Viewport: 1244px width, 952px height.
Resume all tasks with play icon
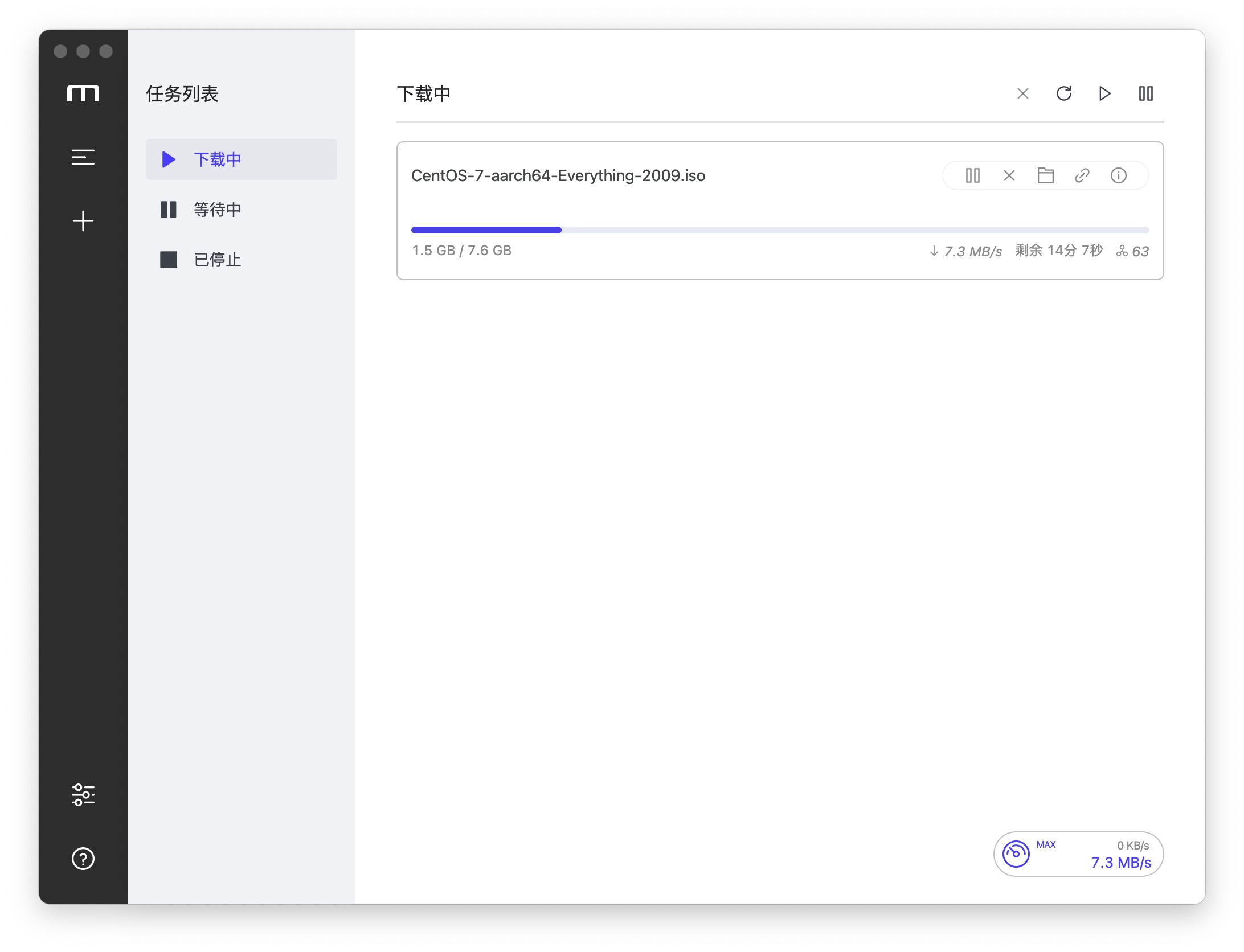pyautogui.click(x=1104, y=93)
